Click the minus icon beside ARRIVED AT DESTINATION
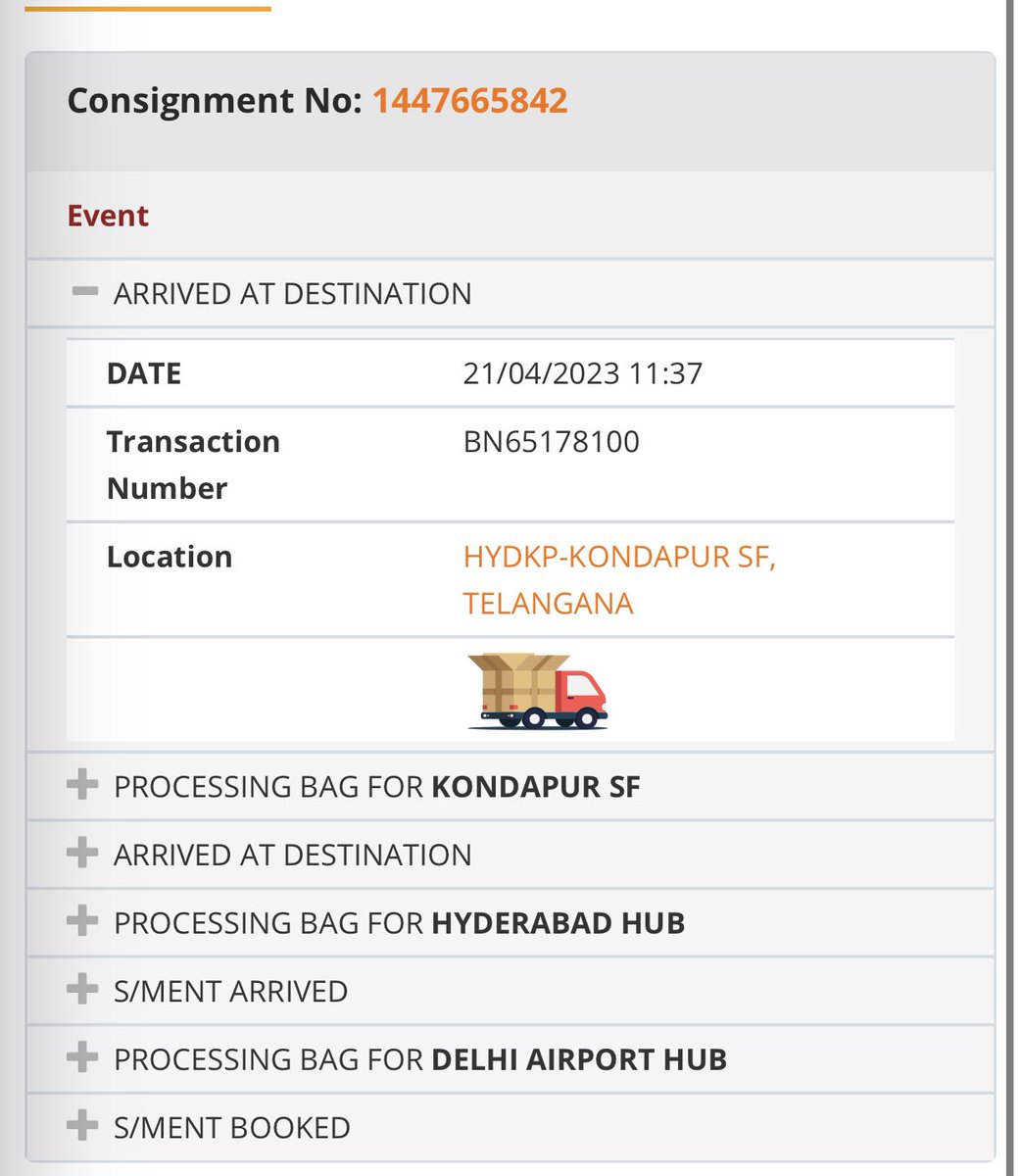This screenshot has height=1176, width=1021. pos(85,291)
